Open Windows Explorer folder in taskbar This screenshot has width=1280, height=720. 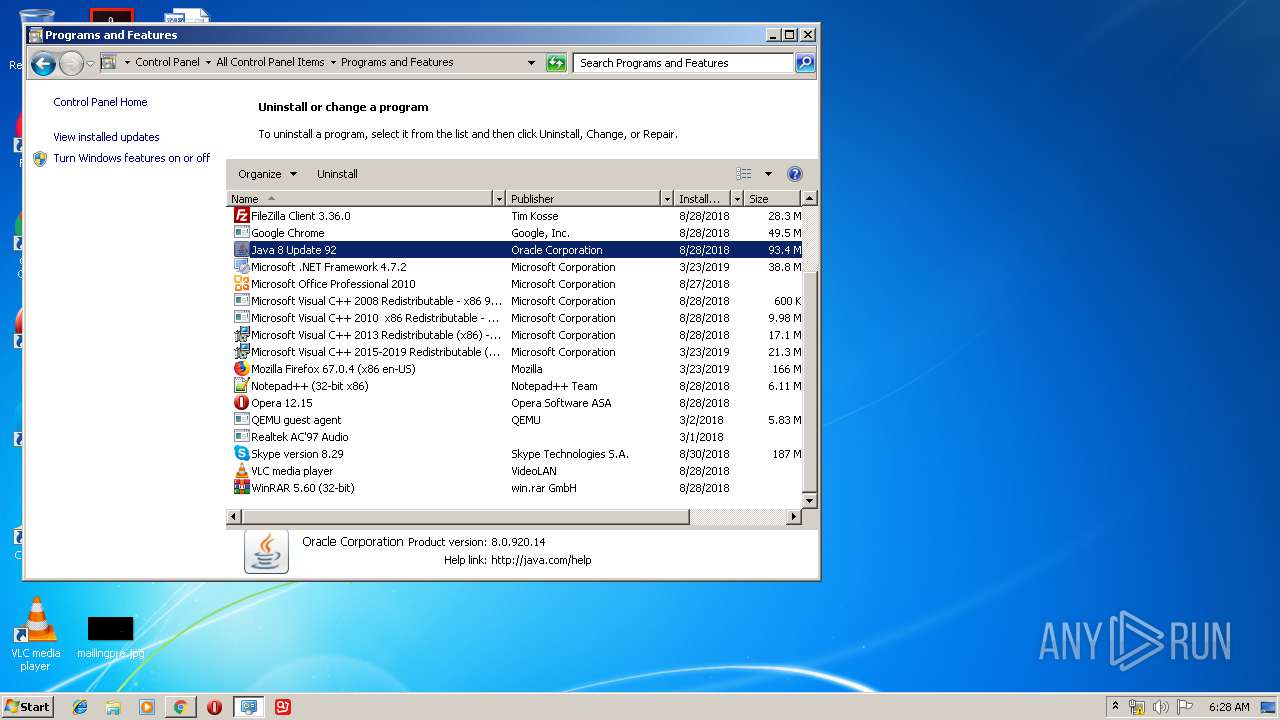click(x=113, y=707)
